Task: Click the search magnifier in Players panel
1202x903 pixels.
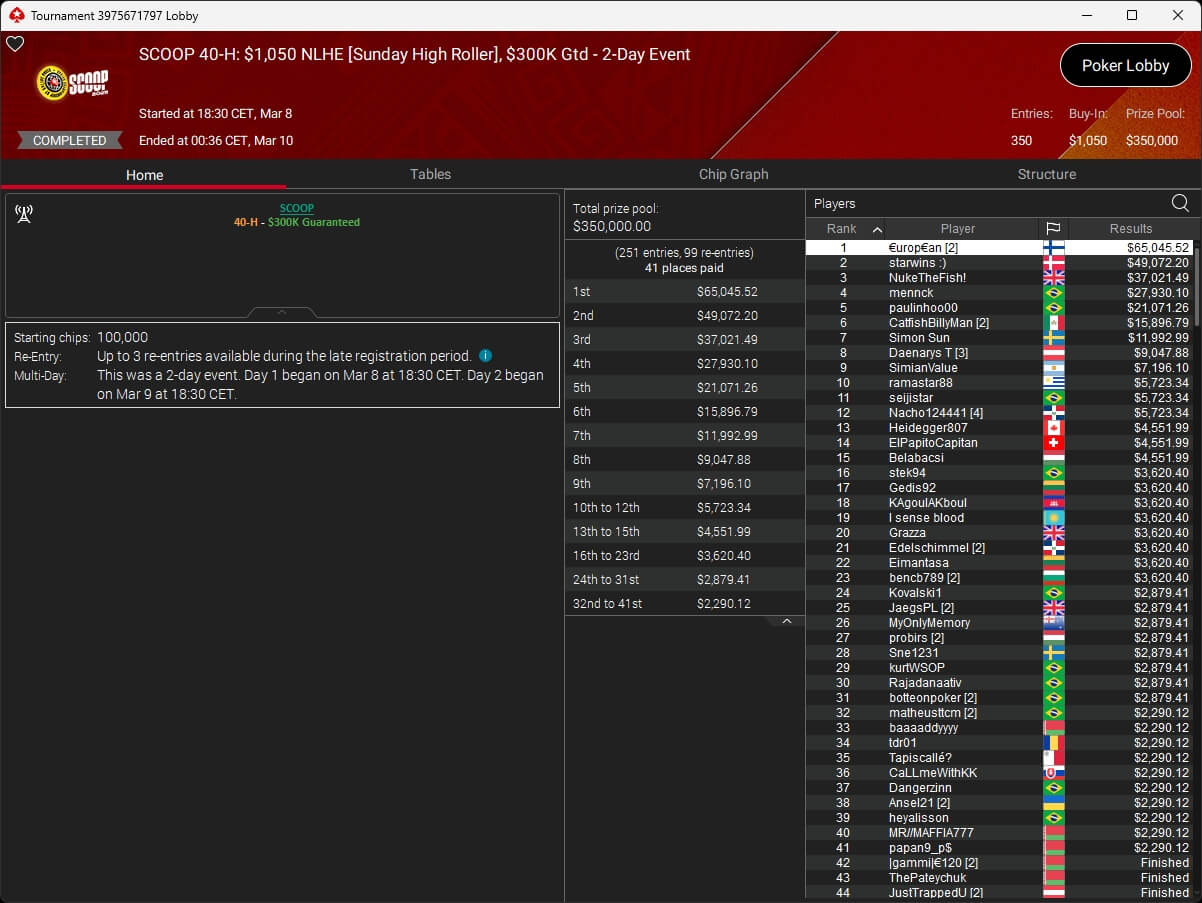Action: click(x=1180, y=204)
